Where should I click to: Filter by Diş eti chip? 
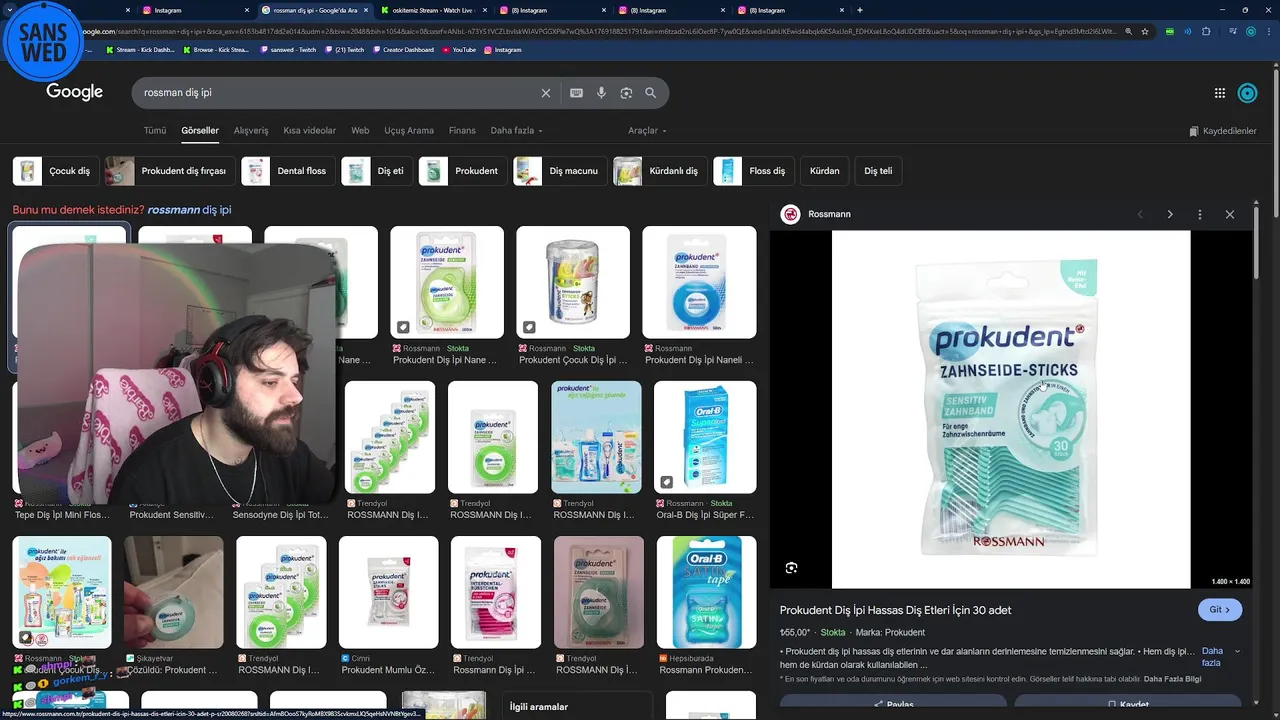(377, 171)
